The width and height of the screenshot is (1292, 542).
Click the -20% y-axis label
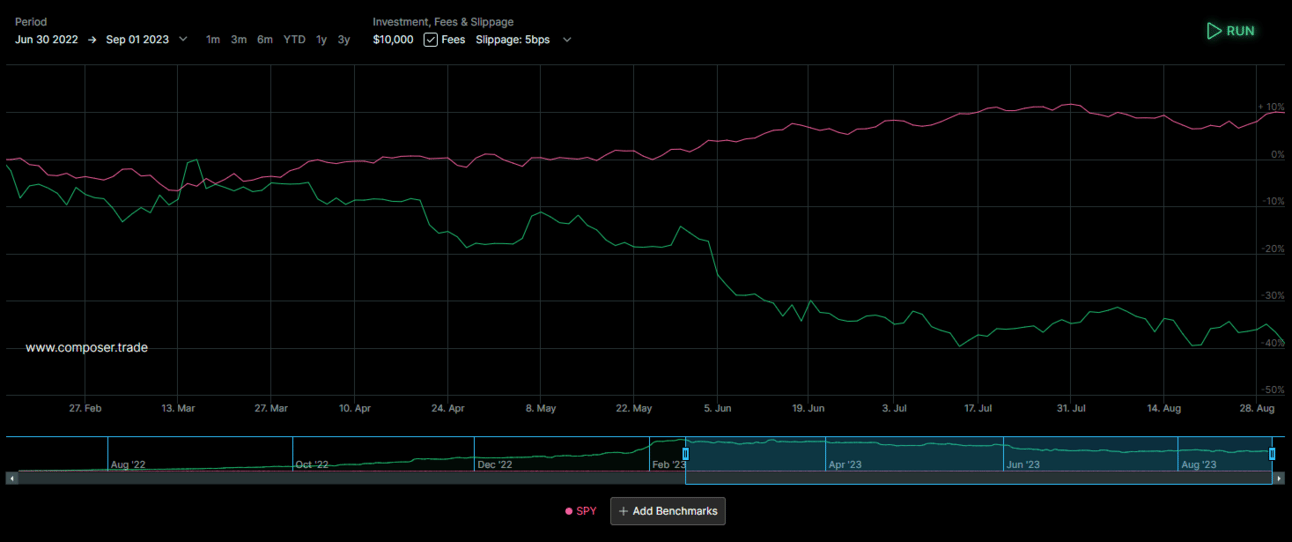pyautogui.click(x=1271, y=249)
